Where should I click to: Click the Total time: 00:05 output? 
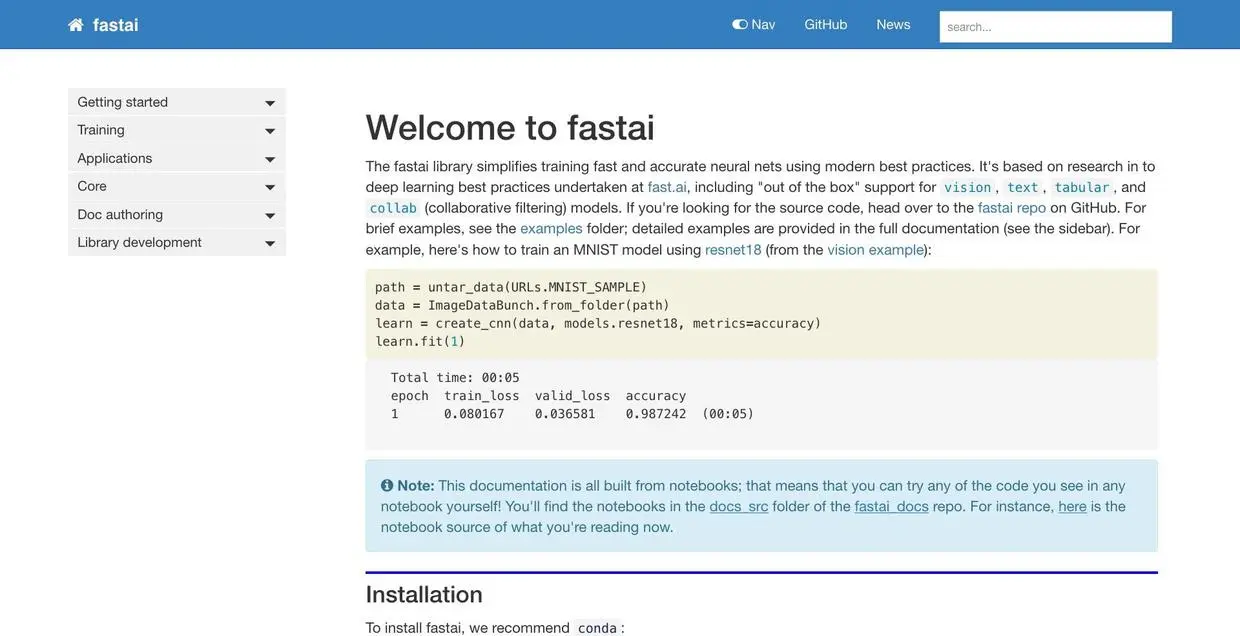(455, 377)
